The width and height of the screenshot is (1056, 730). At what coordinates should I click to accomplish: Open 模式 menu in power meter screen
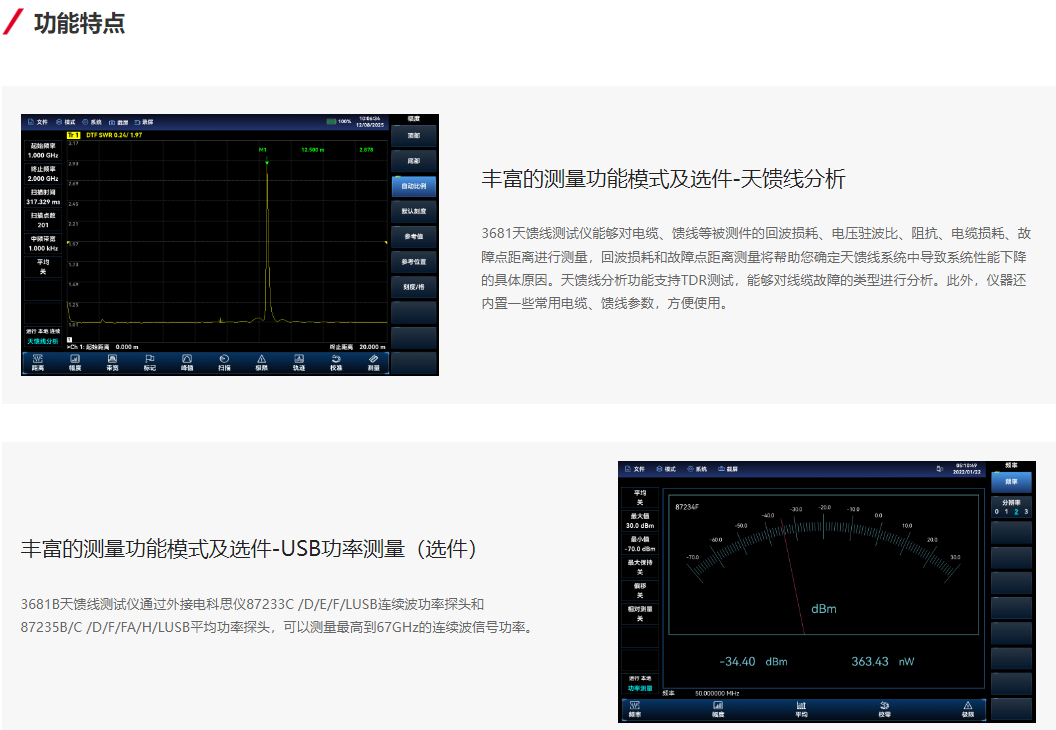tap(666, 469)
